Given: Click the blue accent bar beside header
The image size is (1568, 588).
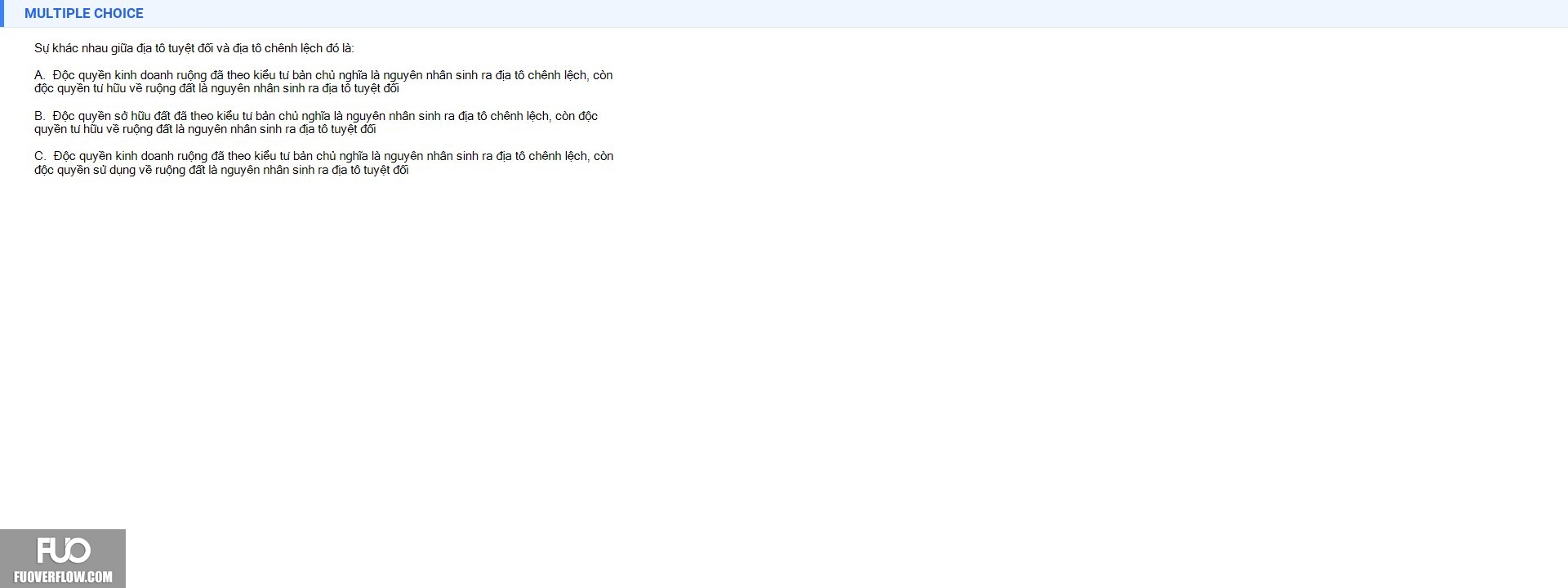Looking at the screenshot, I should tap(2, 13).
